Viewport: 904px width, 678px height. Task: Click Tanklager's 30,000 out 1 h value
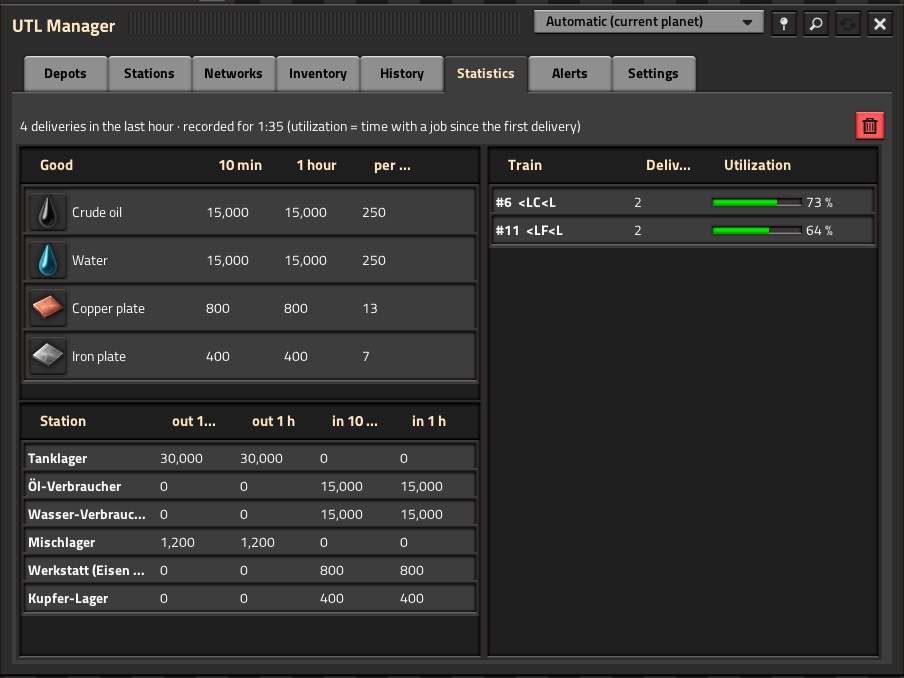tap(261, 458)
